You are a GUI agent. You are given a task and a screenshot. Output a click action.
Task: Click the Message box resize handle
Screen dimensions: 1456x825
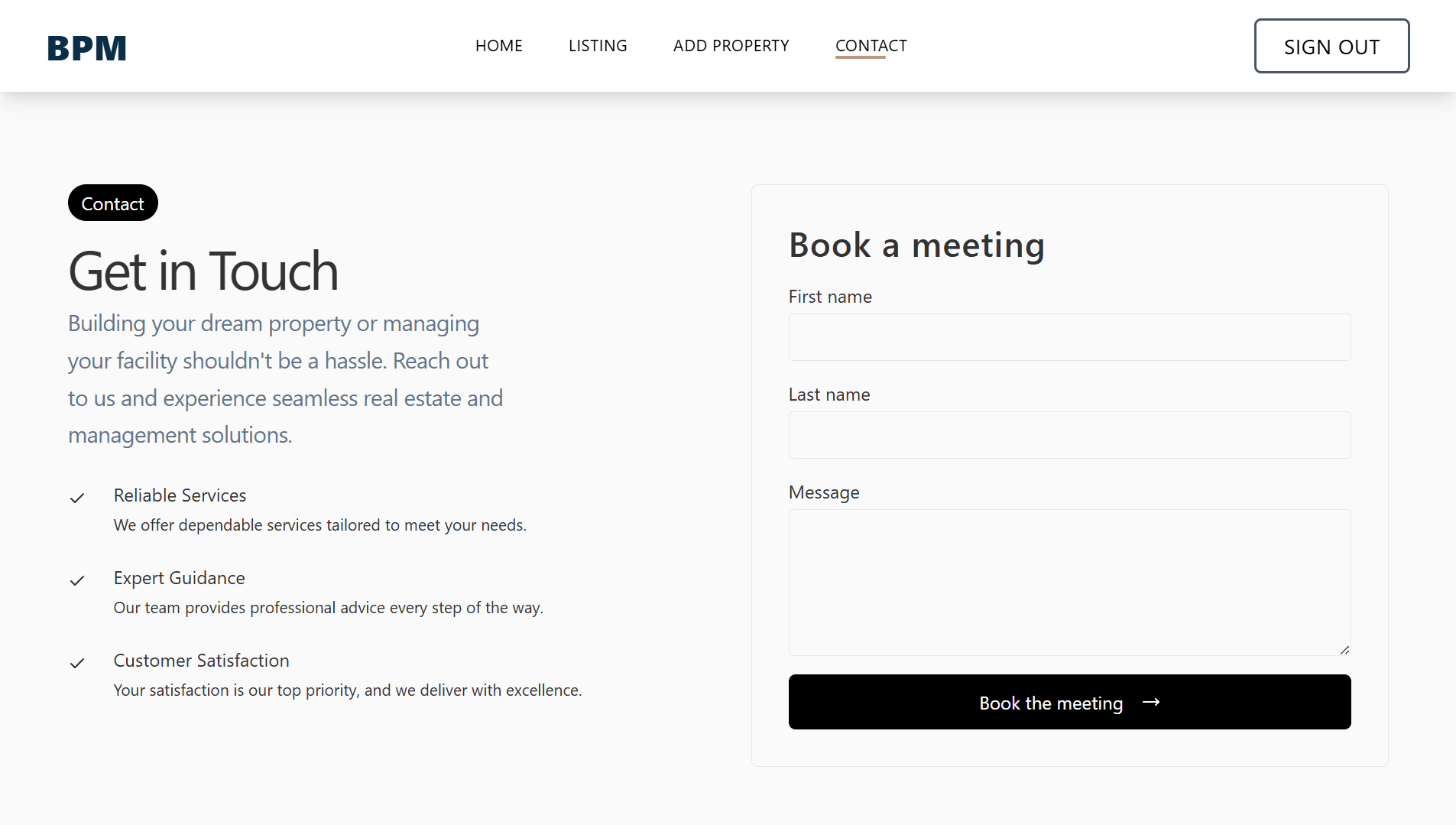coord(1344,650)
